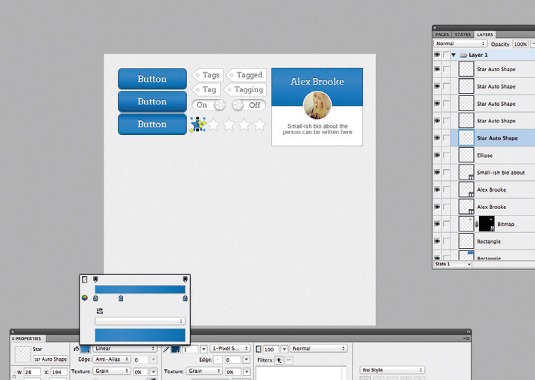This screenshot has width=535, height=380.
Task: Select the middle gradient color stop
Action: point(120,298)
